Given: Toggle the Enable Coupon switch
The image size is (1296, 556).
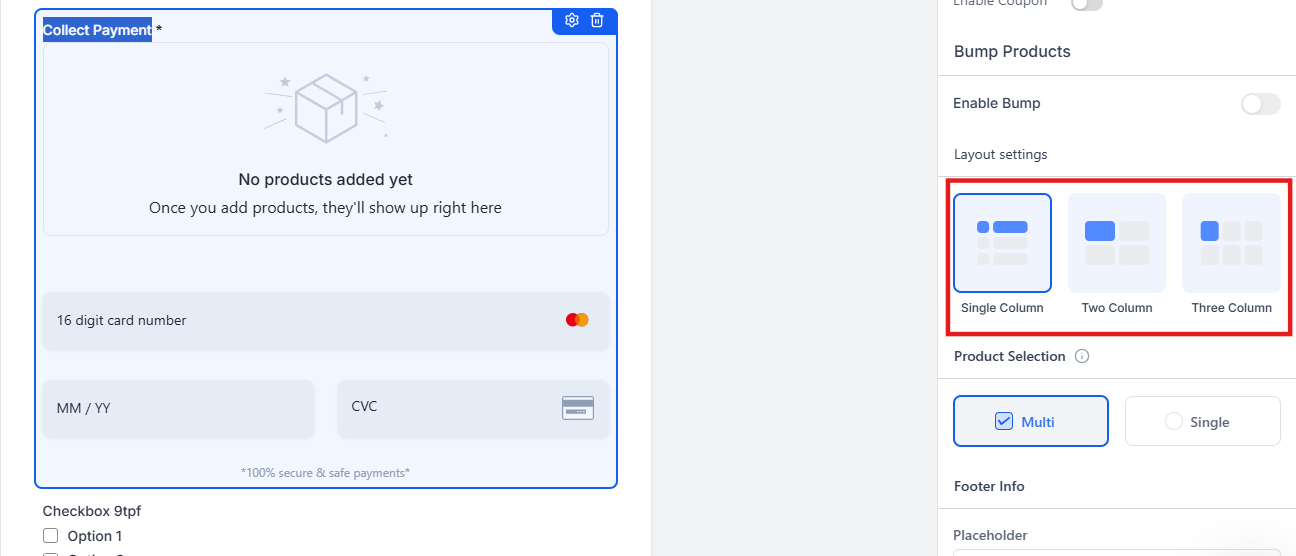Looking at the screenshot, I should coord(1086,4).
